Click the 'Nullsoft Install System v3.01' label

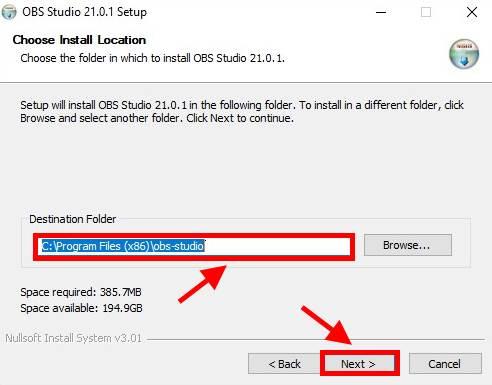[x=73, y=338]
